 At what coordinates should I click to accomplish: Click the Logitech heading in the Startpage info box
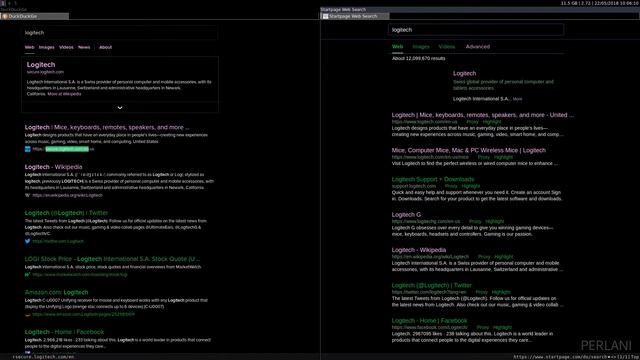click(x=464, y=73)
